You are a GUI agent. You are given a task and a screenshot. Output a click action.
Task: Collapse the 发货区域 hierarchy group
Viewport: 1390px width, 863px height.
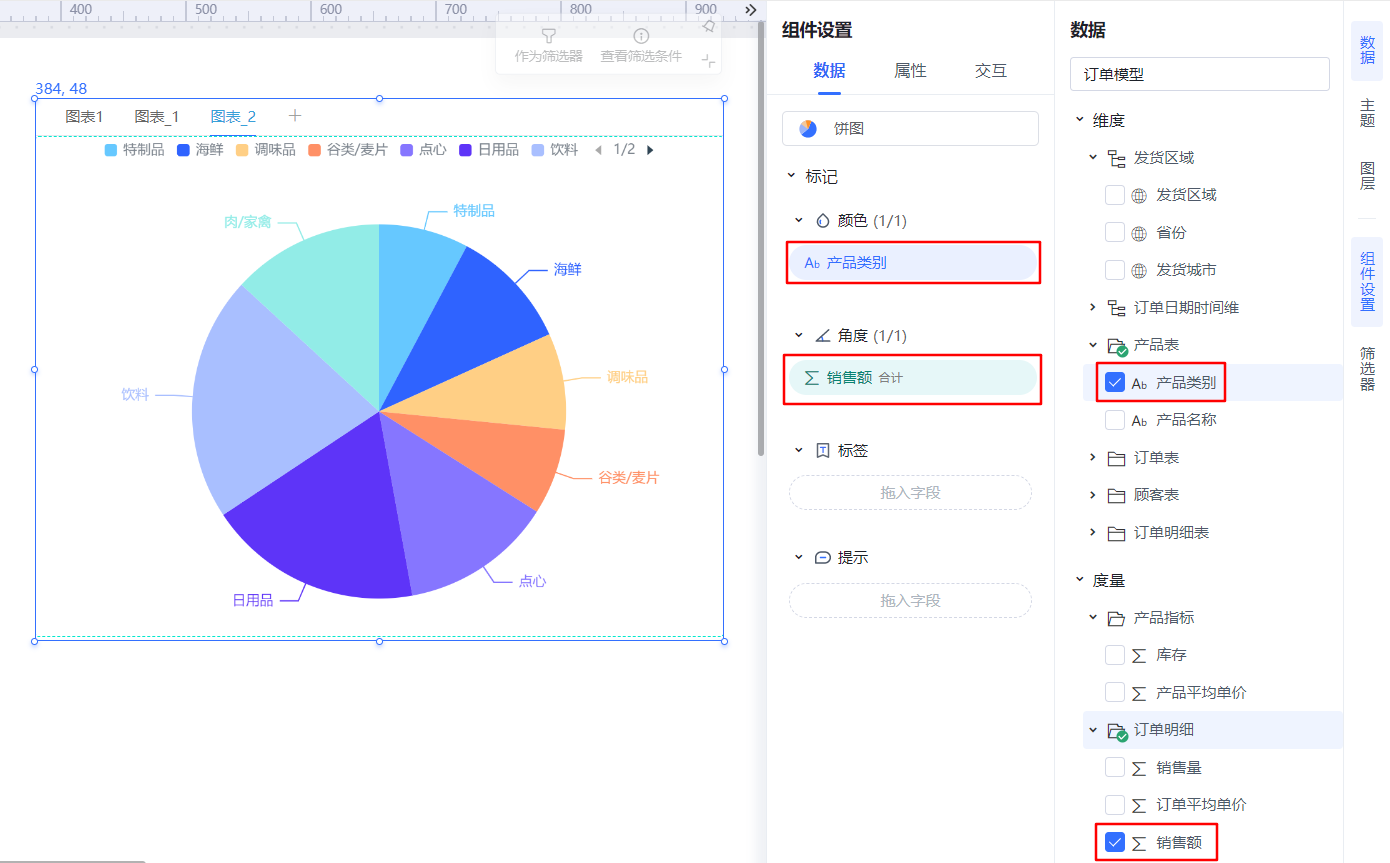point(1093,158)
